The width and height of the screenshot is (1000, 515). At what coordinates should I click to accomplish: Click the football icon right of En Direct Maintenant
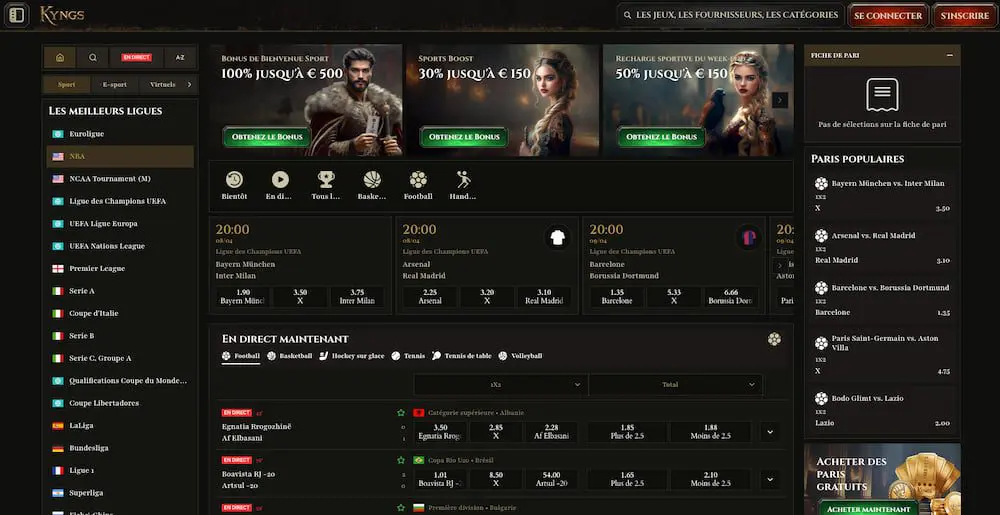pos(774,339)
